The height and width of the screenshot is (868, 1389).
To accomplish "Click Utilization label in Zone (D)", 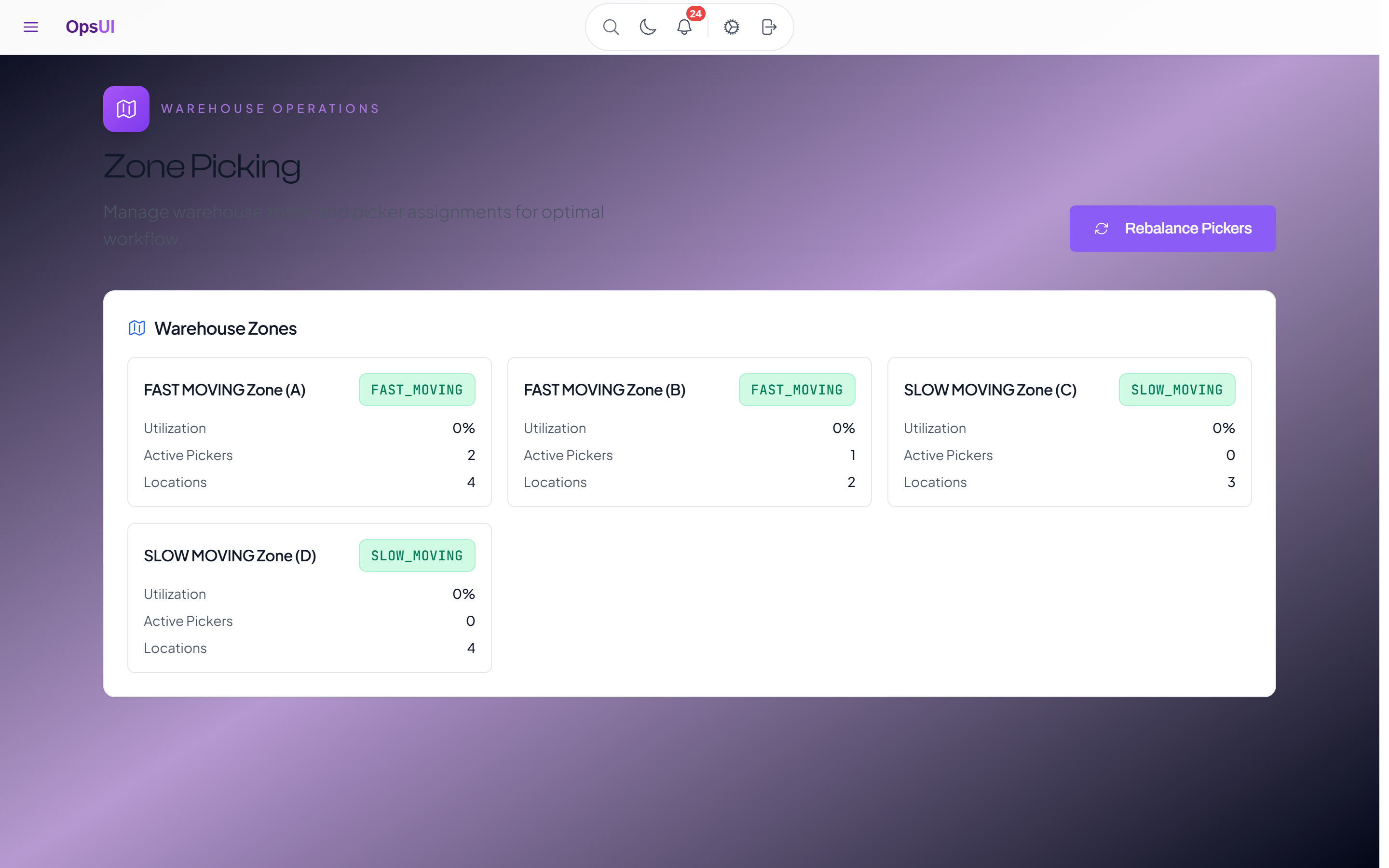I will (x=175, y=594).
